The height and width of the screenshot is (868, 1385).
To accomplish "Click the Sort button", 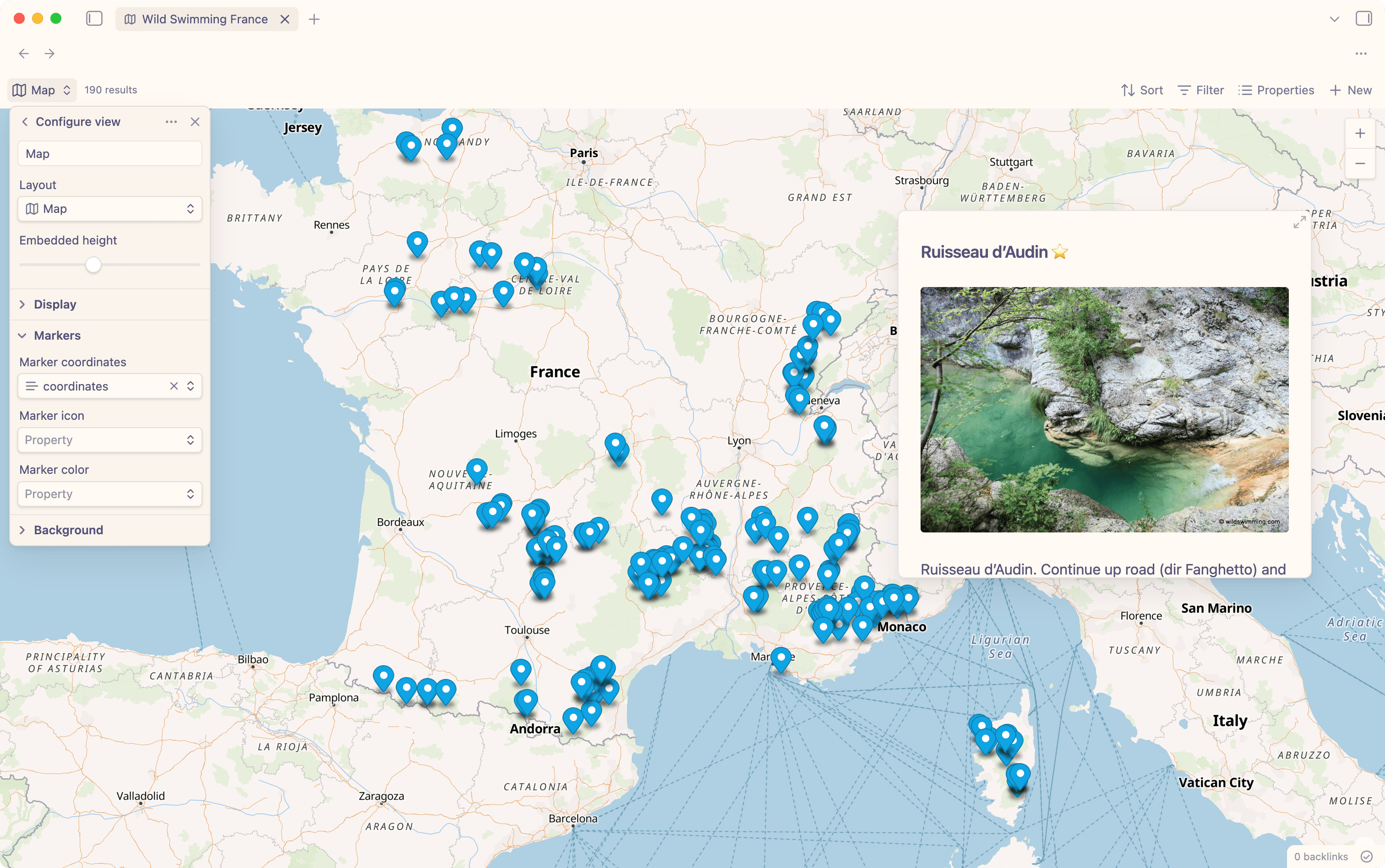I will click(x=1142, y=90).
